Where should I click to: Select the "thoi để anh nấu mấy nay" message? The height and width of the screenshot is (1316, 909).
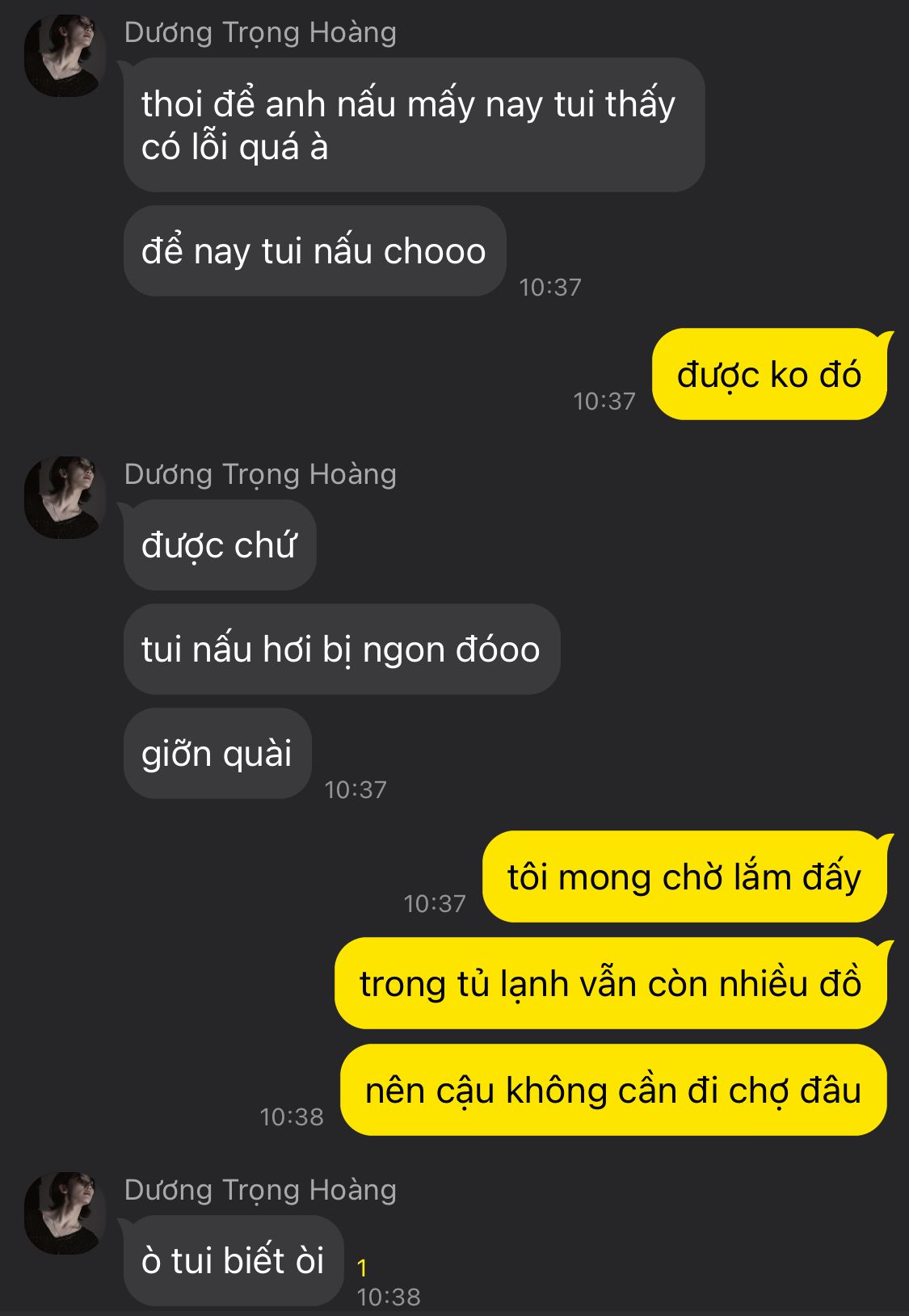click(414, 124)
